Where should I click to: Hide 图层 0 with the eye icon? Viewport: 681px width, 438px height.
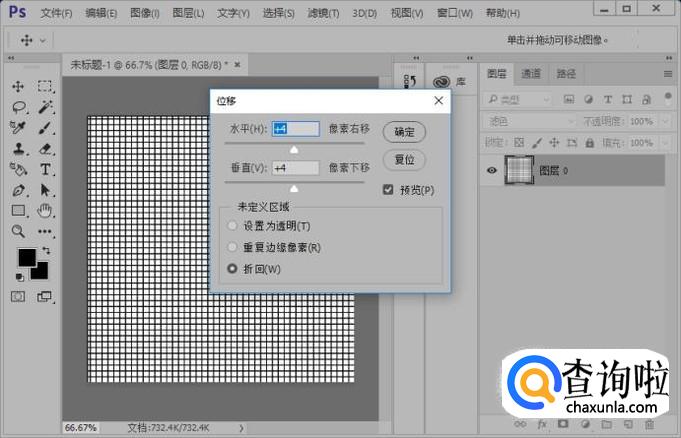pos(491,171)
